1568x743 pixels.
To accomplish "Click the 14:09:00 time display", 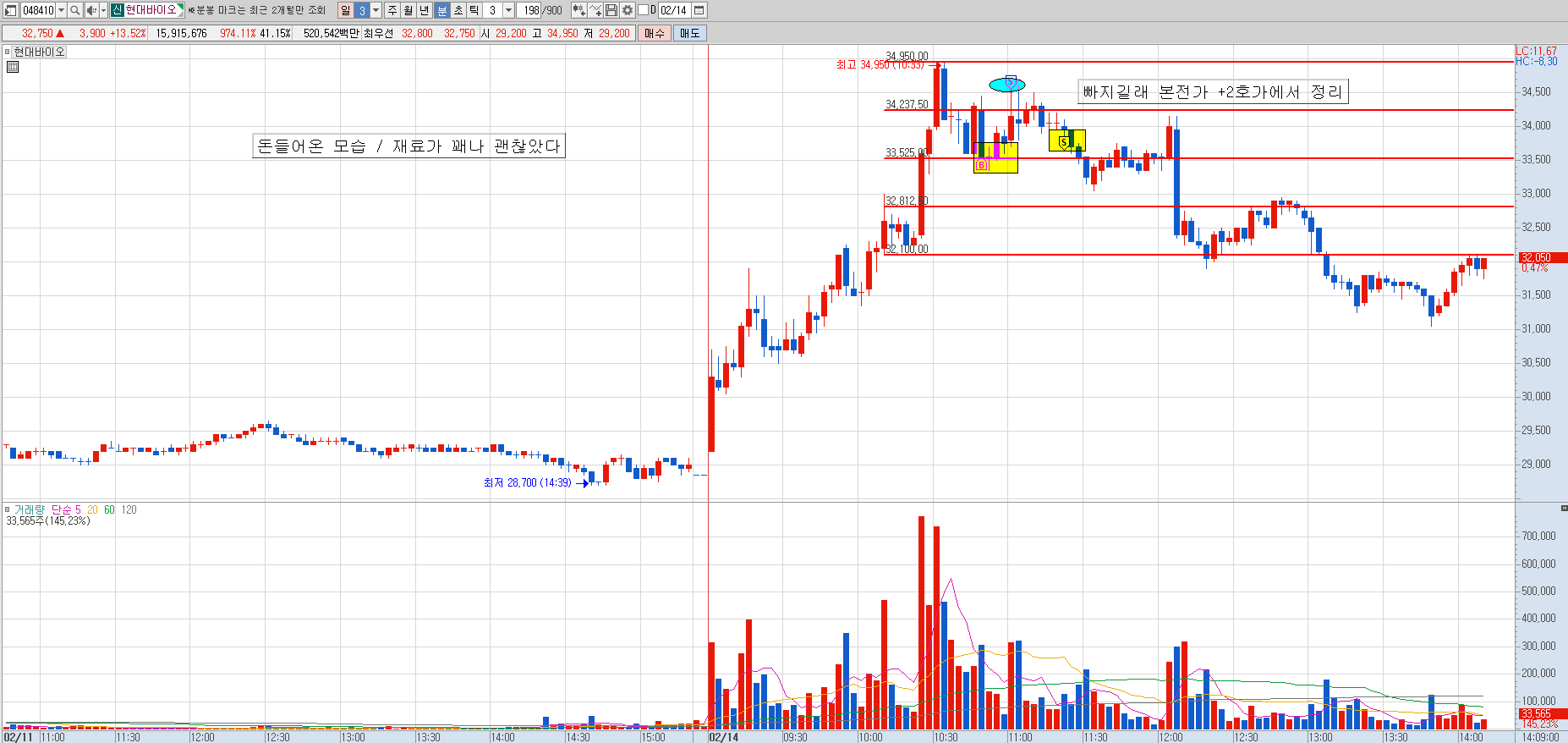I will tap(1540, 737).
